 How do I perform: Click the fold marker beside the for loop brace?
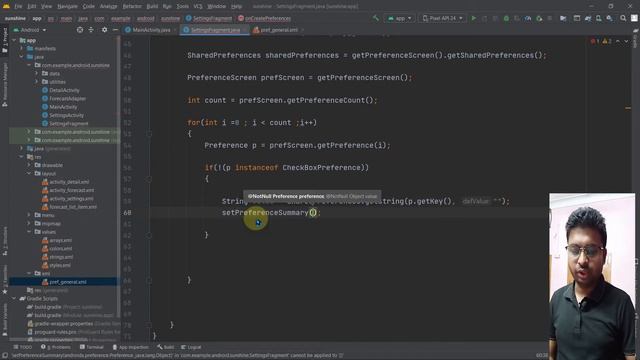[149, 134]
